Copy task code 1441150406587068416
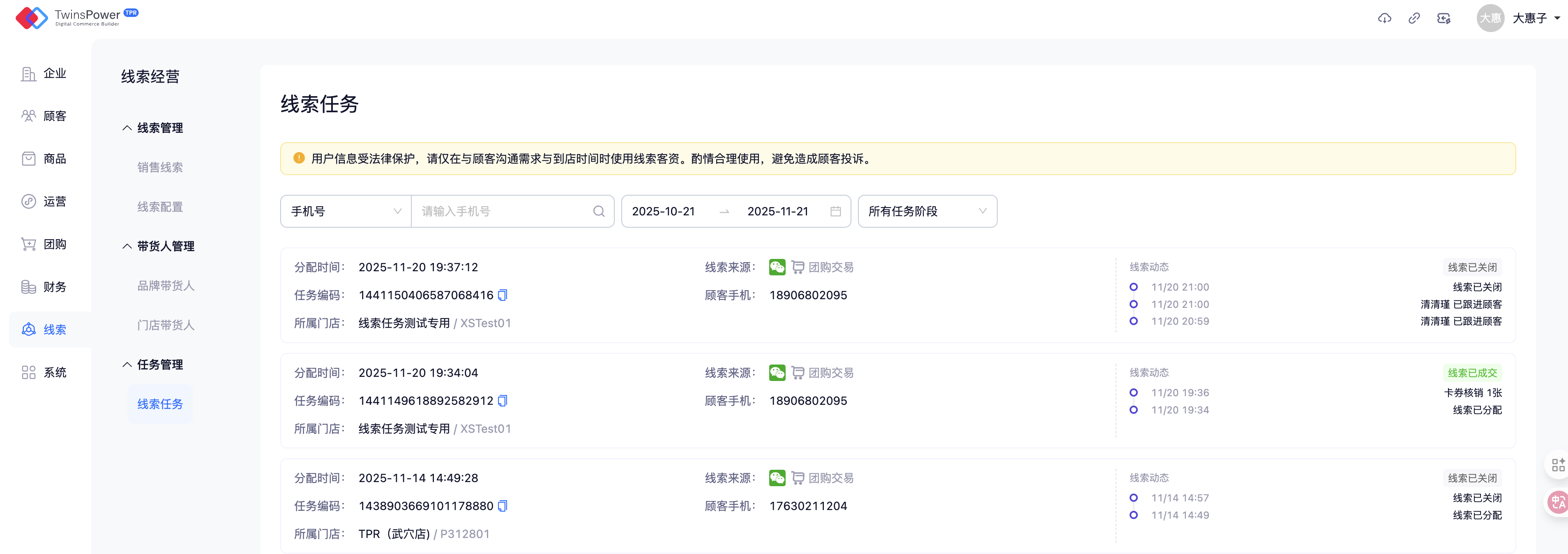This screenshot has width=1568, height=554. 503,295
